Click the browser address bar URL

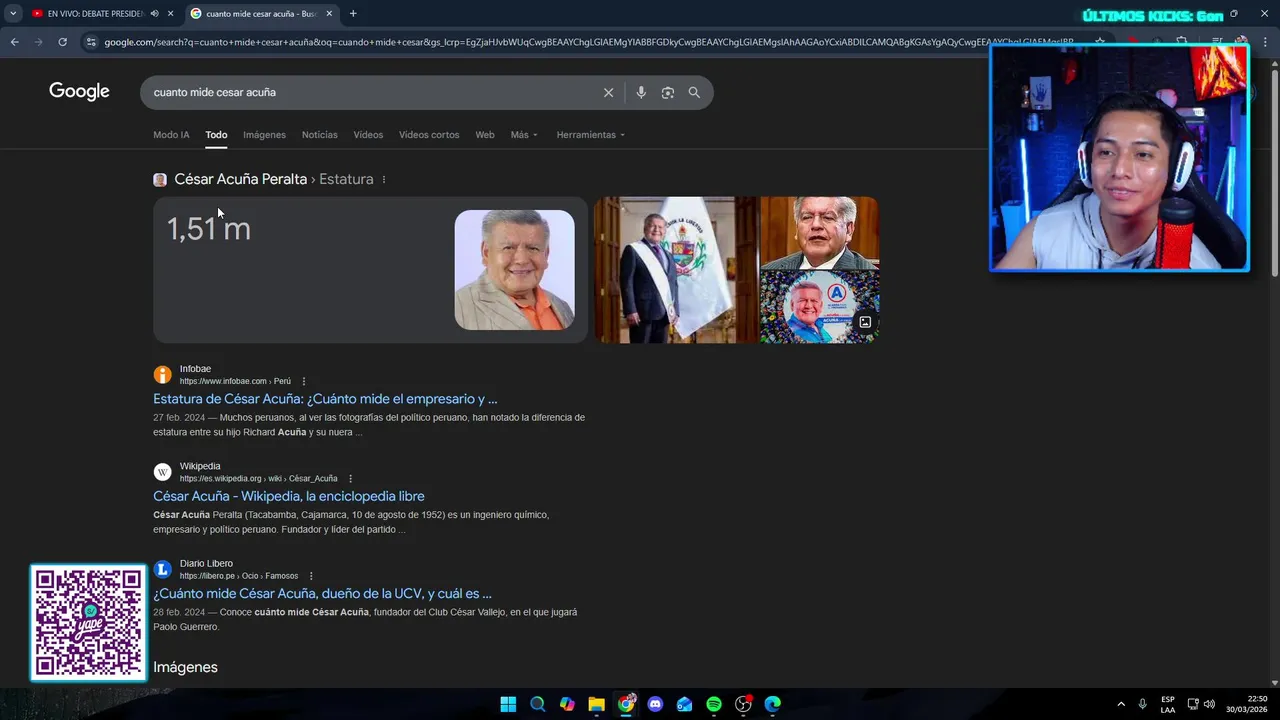[x=588, y=42]
